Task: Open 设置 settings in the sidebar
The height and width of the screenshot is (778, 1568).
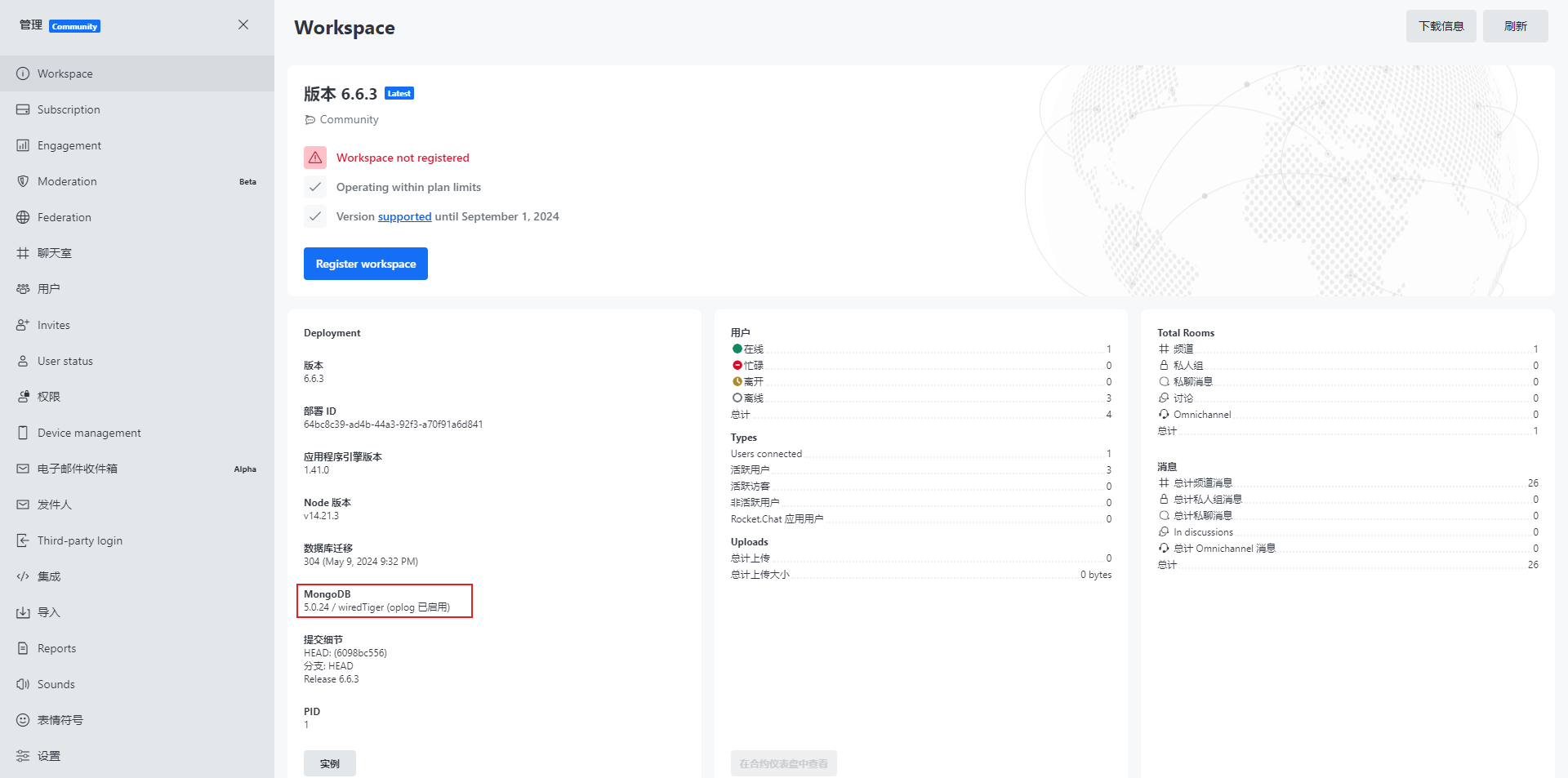Action: tap(49, 756)
